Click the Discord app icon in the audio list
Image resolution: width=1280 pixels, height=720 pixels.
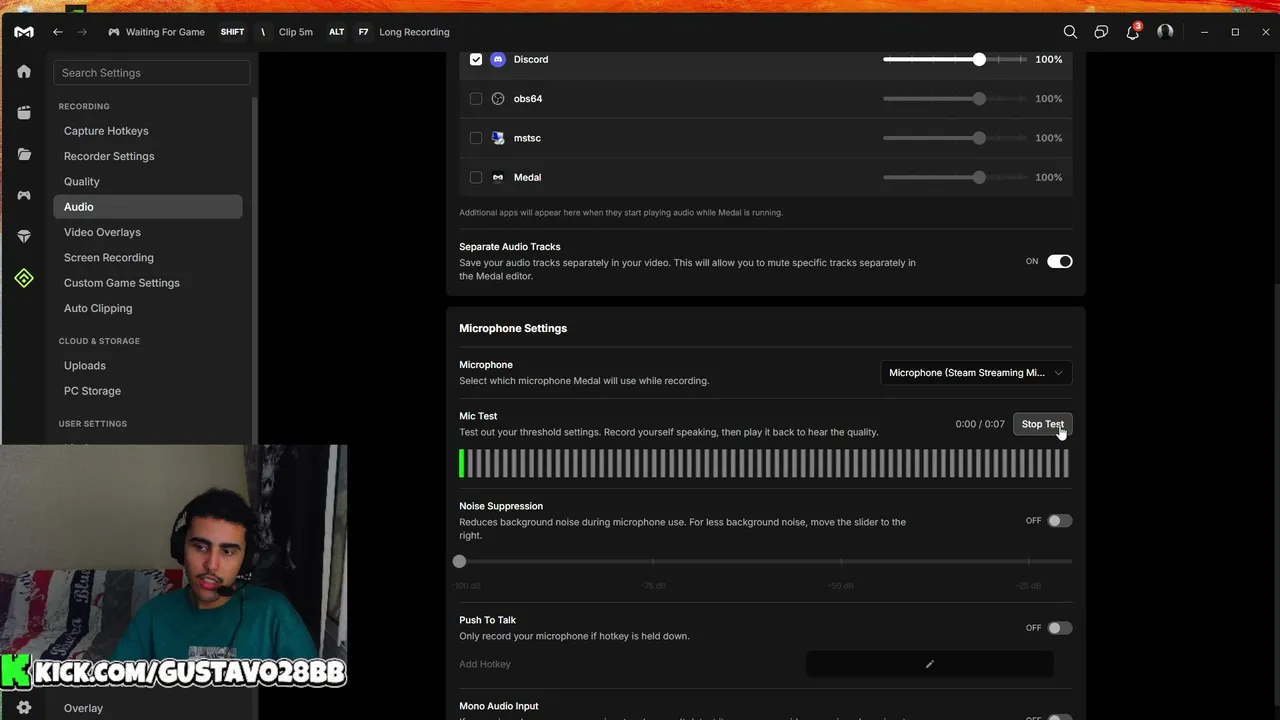pyautogui.click(x=498, y=59)
